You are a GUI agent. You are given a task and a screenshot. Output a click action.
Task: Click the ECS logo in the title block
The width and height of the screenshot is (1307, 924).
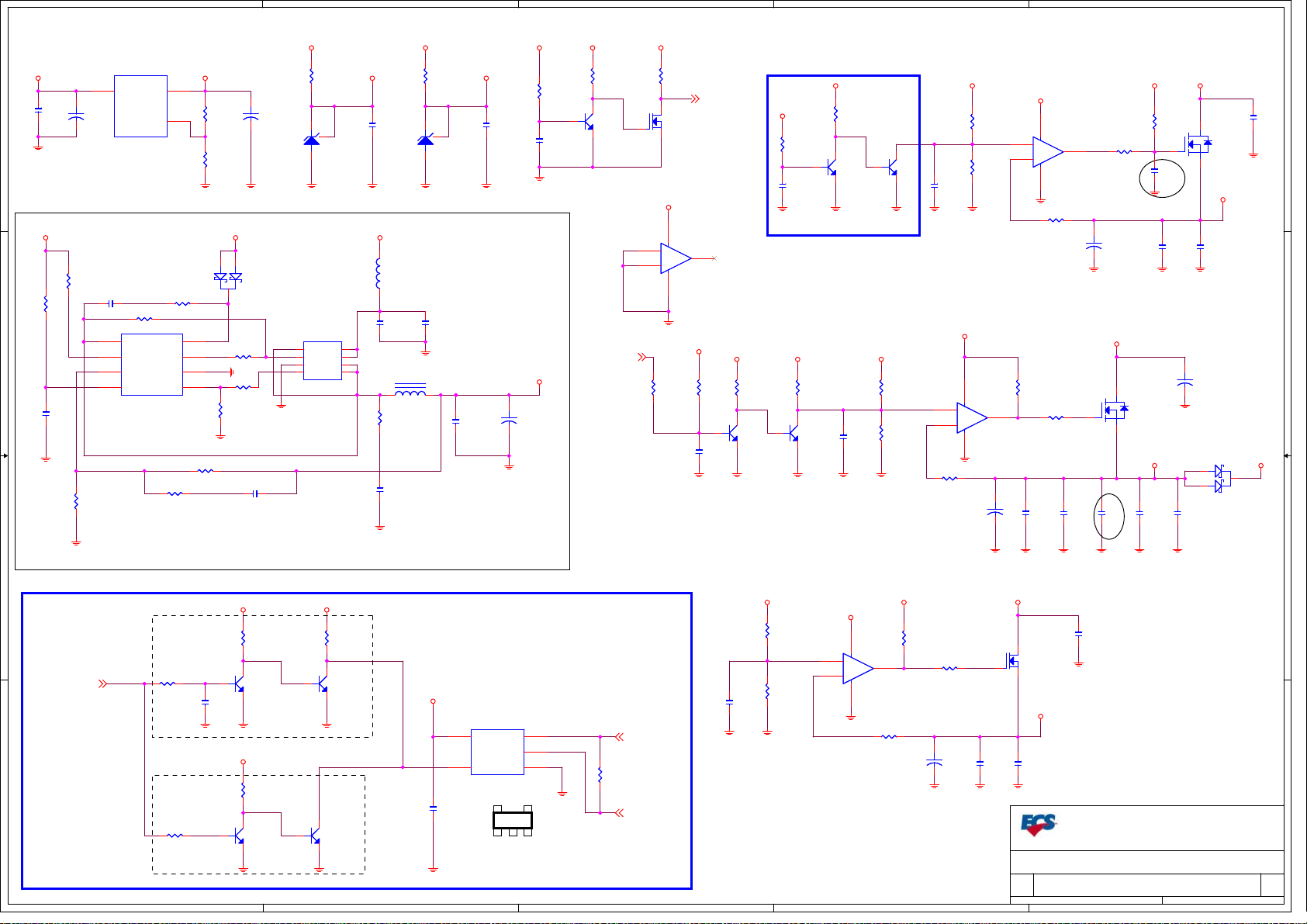(1039, 825)
